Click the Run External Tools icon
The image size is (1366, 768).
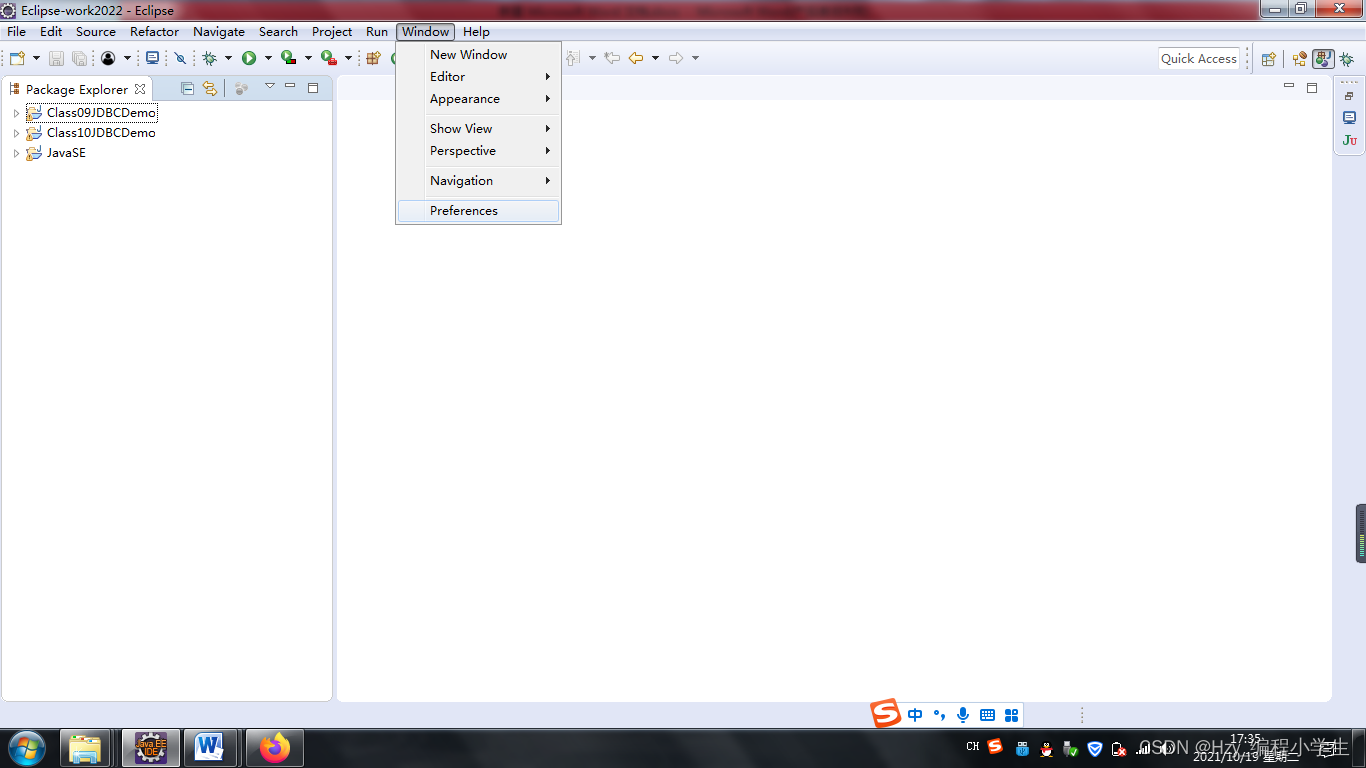tap(328, 58)
